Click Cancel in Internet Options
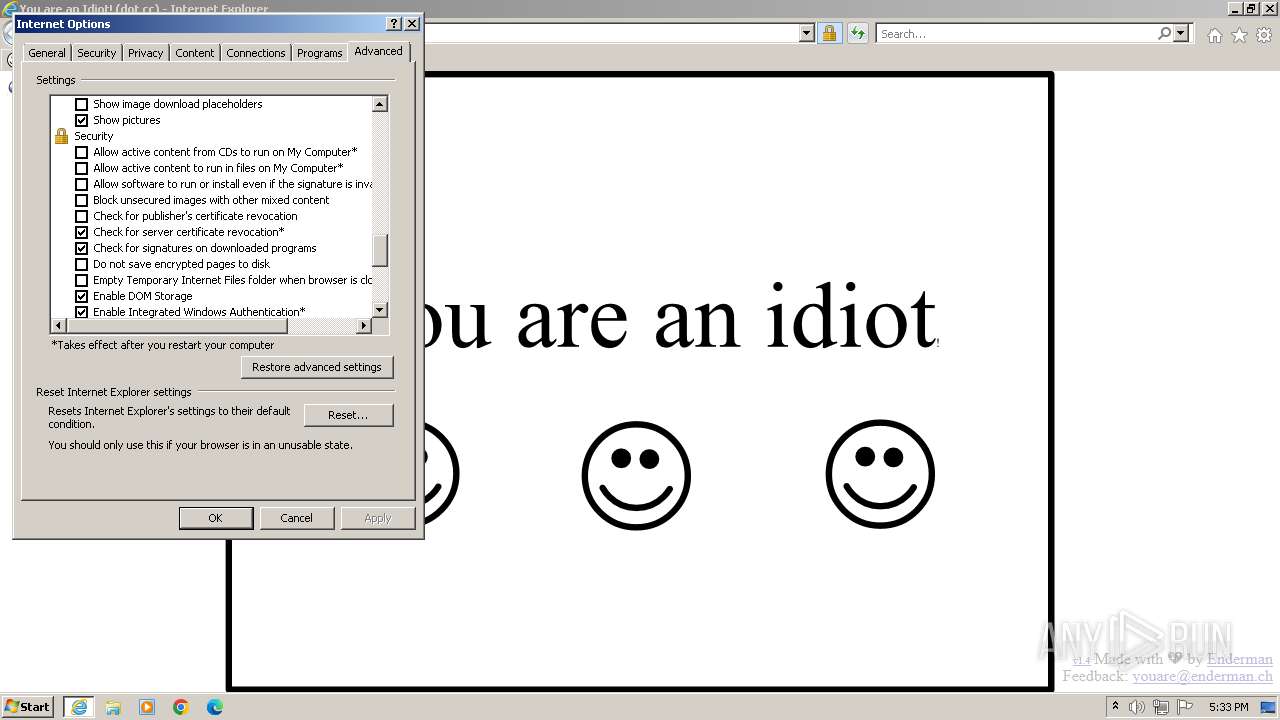 click(x=296, y=518)
